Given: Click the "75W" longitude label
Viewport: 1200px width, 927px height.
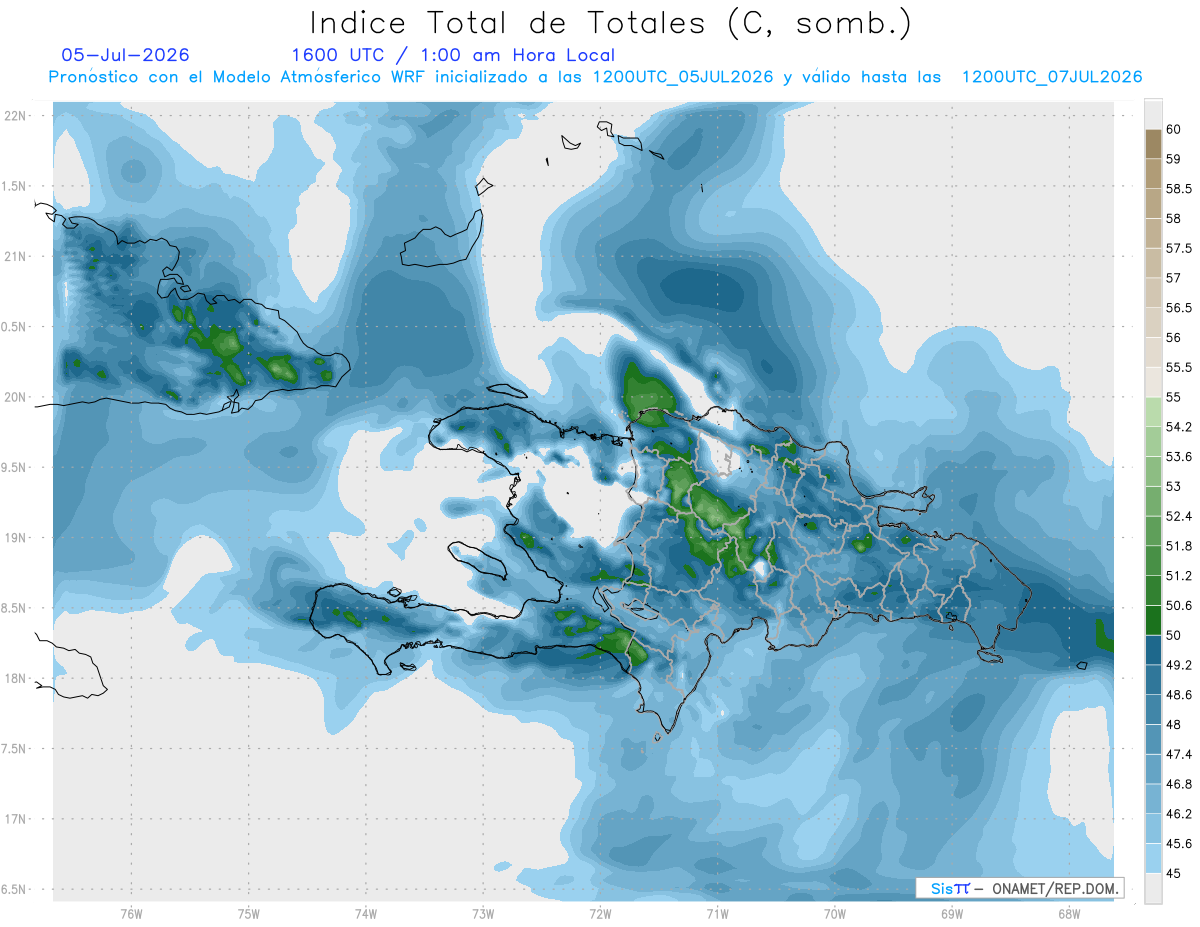Looking at the screenshot, I should [248, 914].
